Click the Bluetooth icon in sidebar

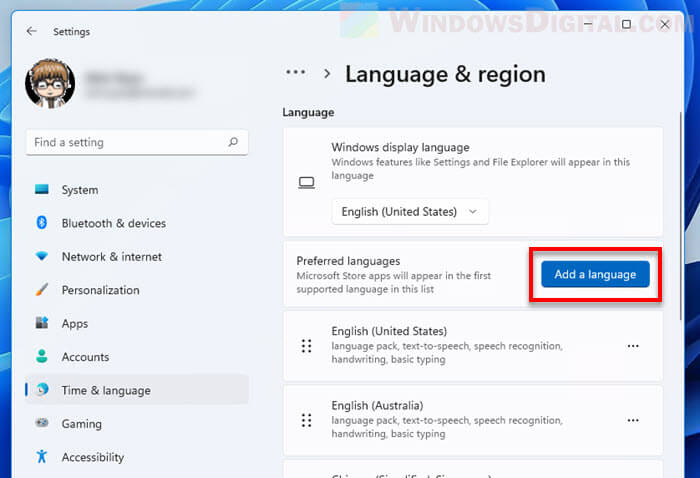pyautogui.click(x=42, y=222)
